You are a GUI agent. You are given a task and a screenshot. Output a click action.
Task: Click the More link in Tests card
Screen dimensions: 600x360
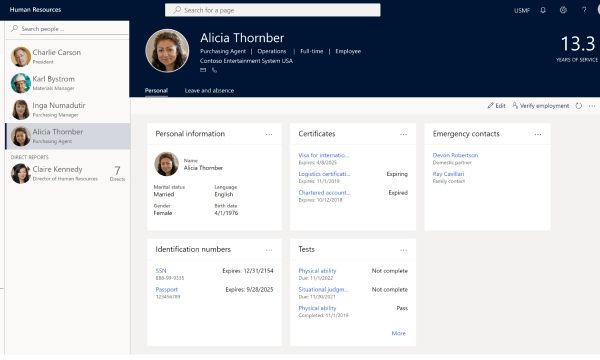tap(398, 333)
